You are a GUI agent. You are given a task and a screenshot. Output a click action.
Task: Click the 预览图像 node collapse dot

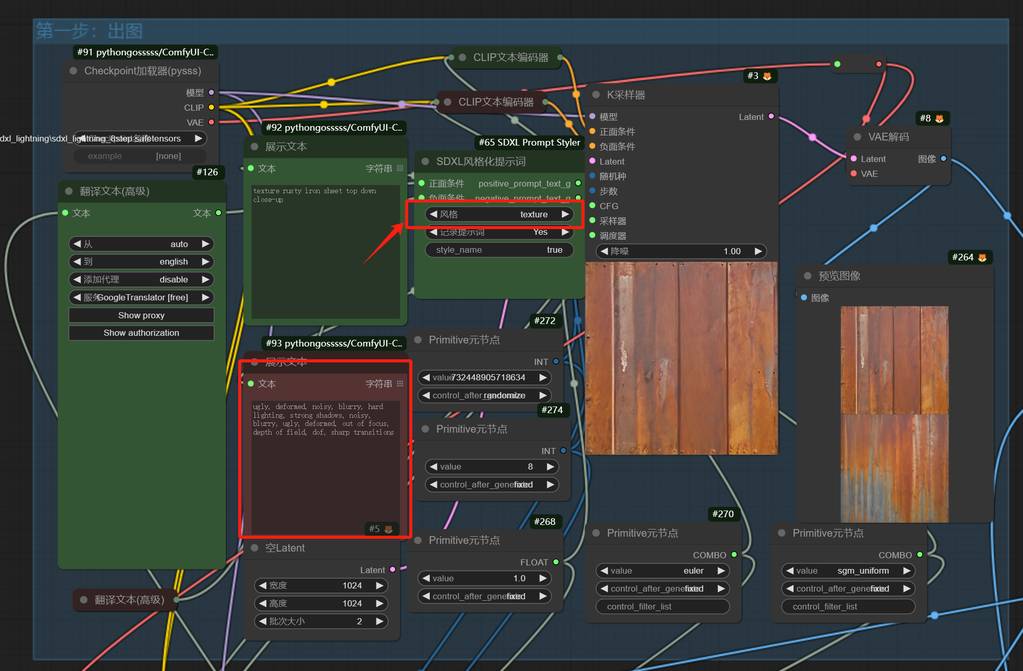[806, 276]
